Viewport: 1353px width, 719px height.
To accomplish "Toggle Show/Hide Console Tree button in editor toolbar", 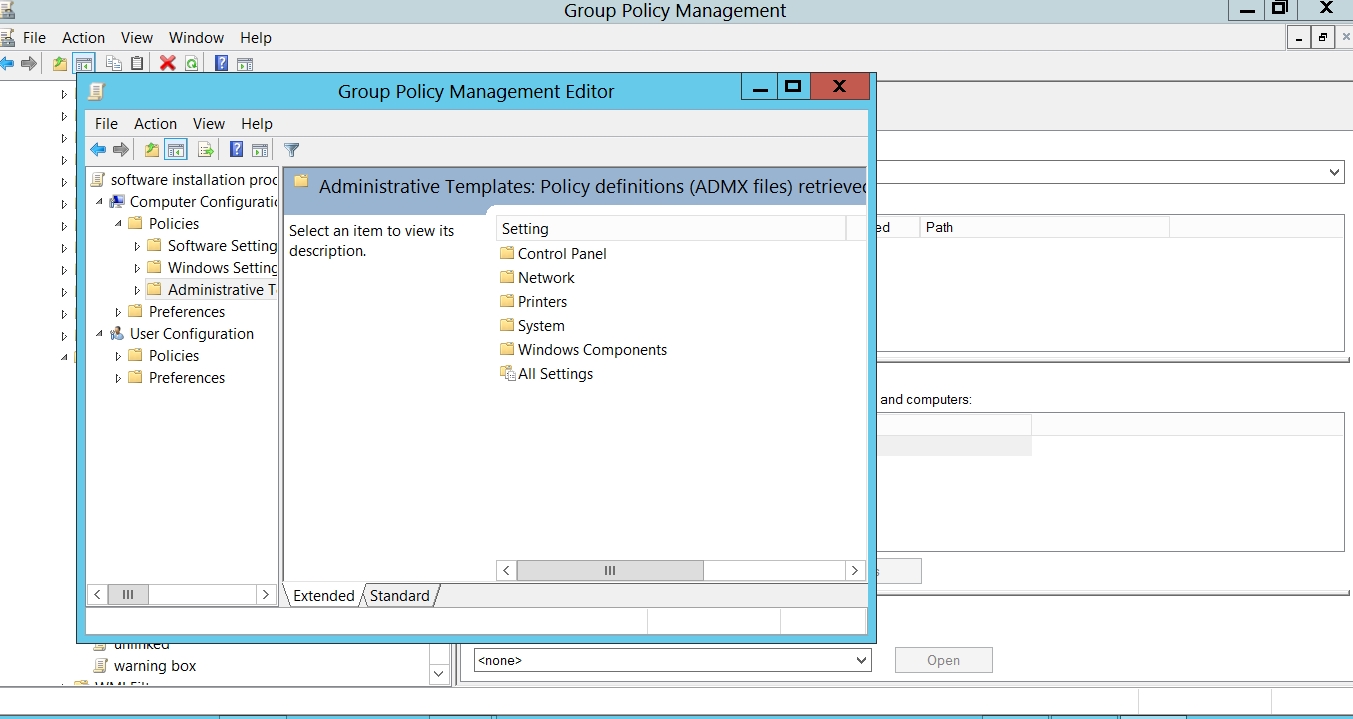I will (176, 150).
